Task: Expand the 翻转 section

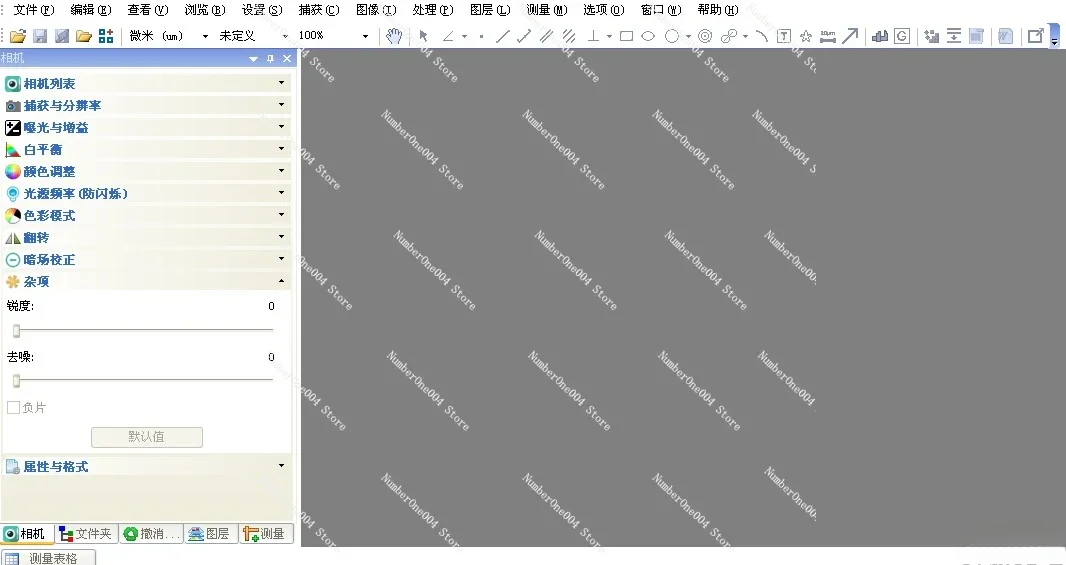Action: pyautogui.click(x=146, y=237)
